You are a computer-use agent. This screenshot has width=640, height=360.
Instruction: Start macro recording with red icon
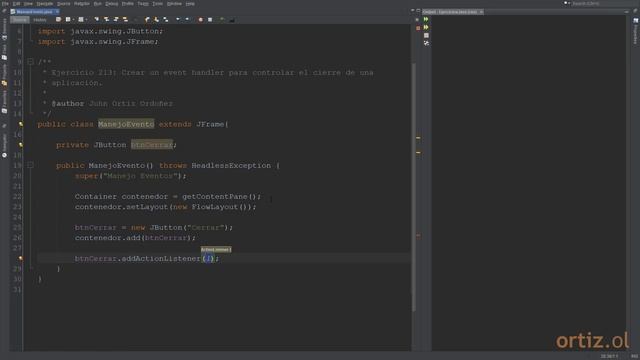[200, 19]
